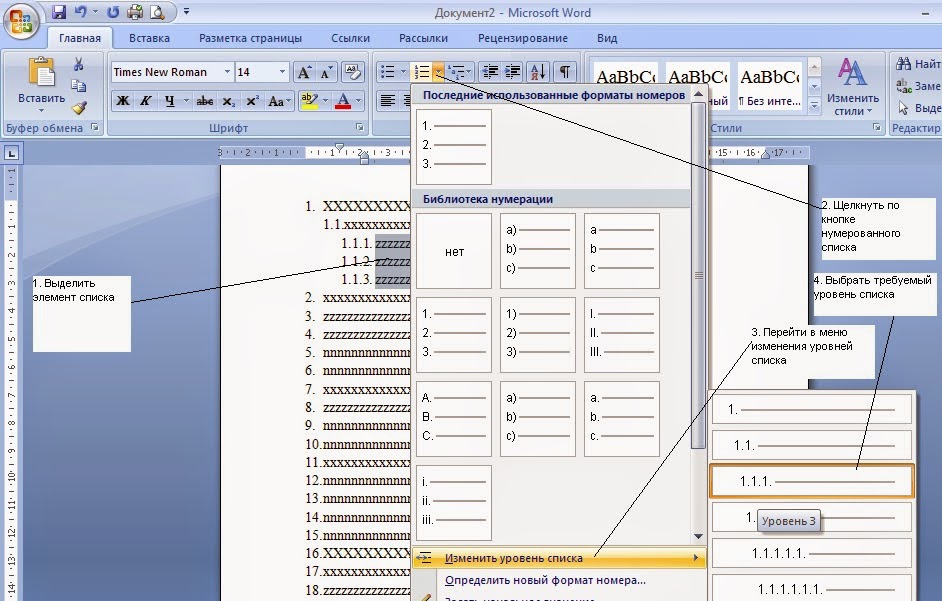Click the tab selector at ruler corner
The height and width of the screenshot is (601, 942).
tap(11, 153)
